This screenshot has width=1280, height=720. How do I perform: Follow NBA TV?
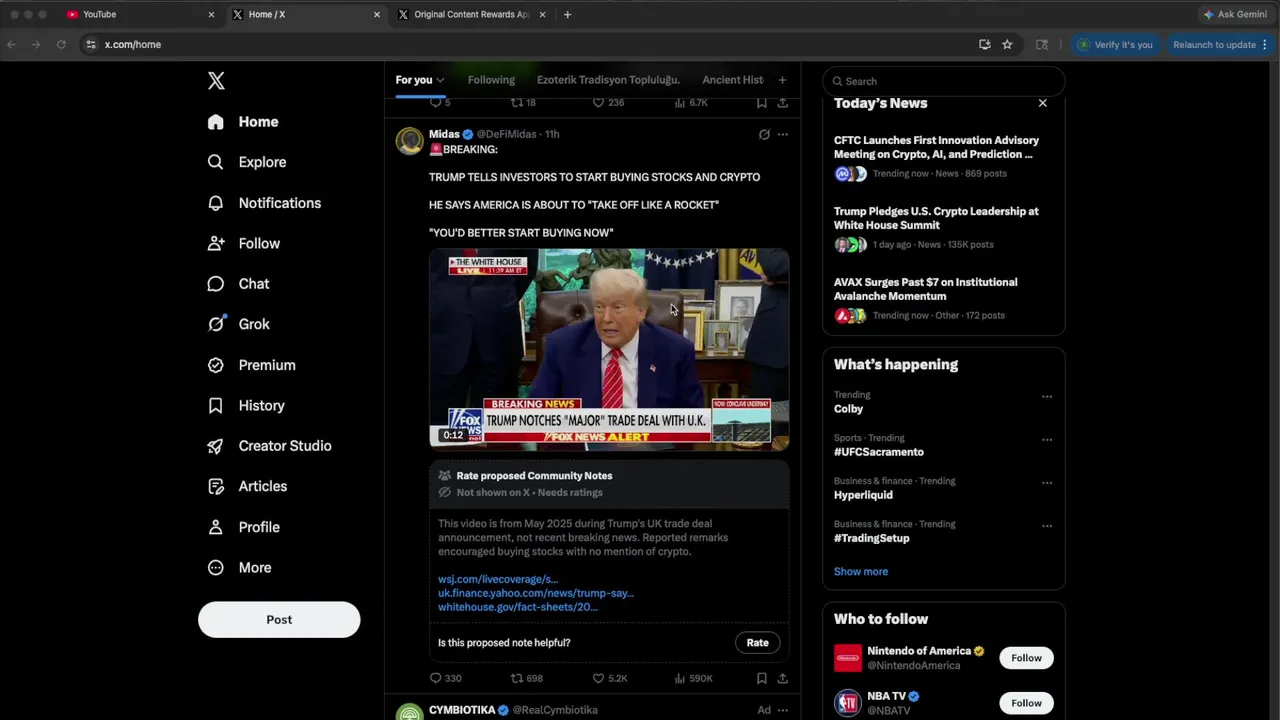(x=1026, y=703)
